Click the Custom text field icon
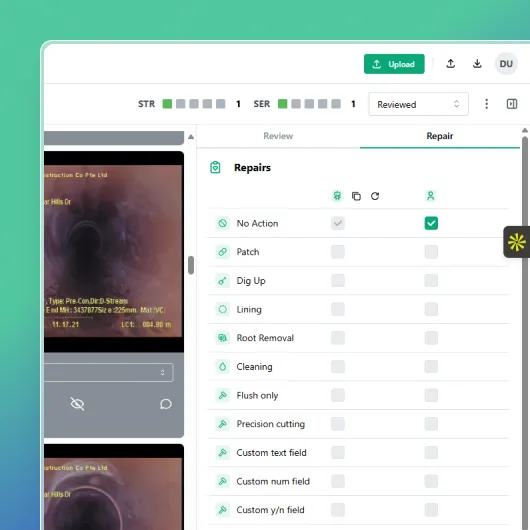Viewport: 530px width, 530px height. [x=222, y=453]
